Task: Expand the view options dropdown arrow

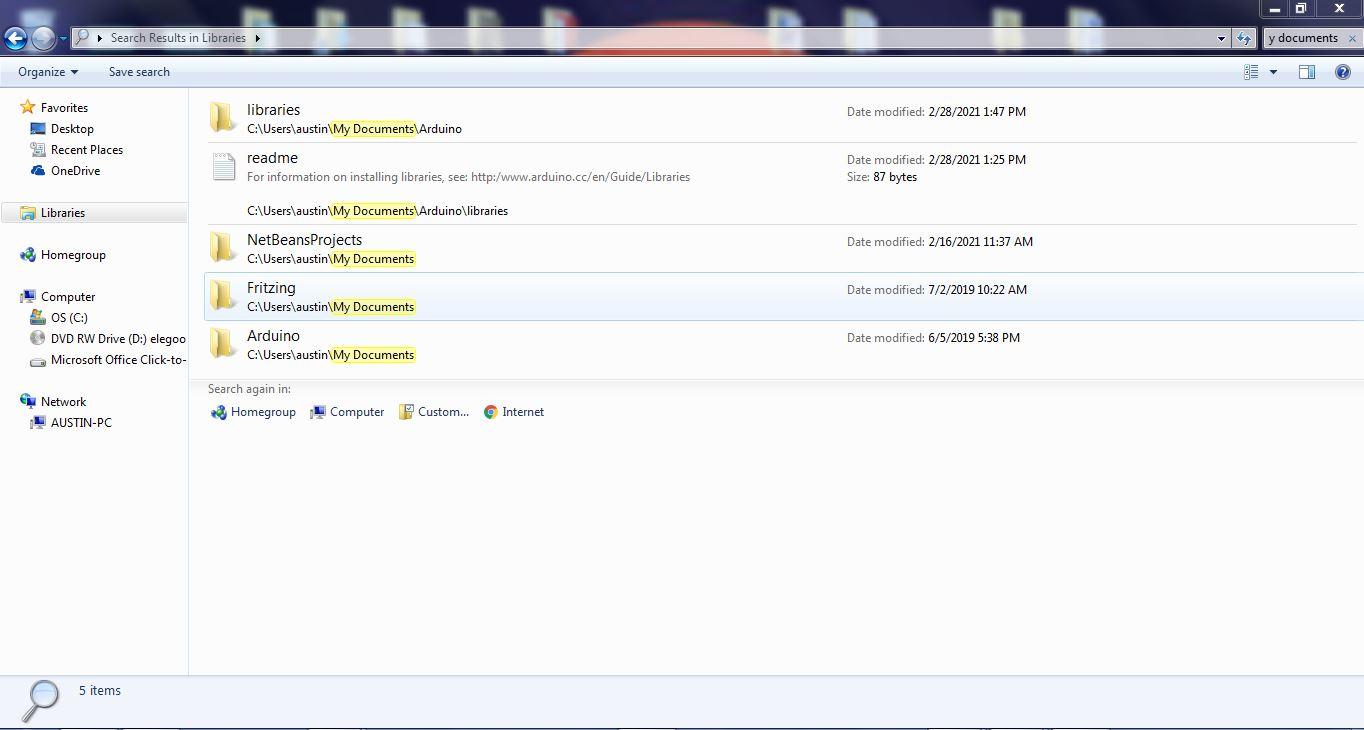Action: click(1271, 71)
